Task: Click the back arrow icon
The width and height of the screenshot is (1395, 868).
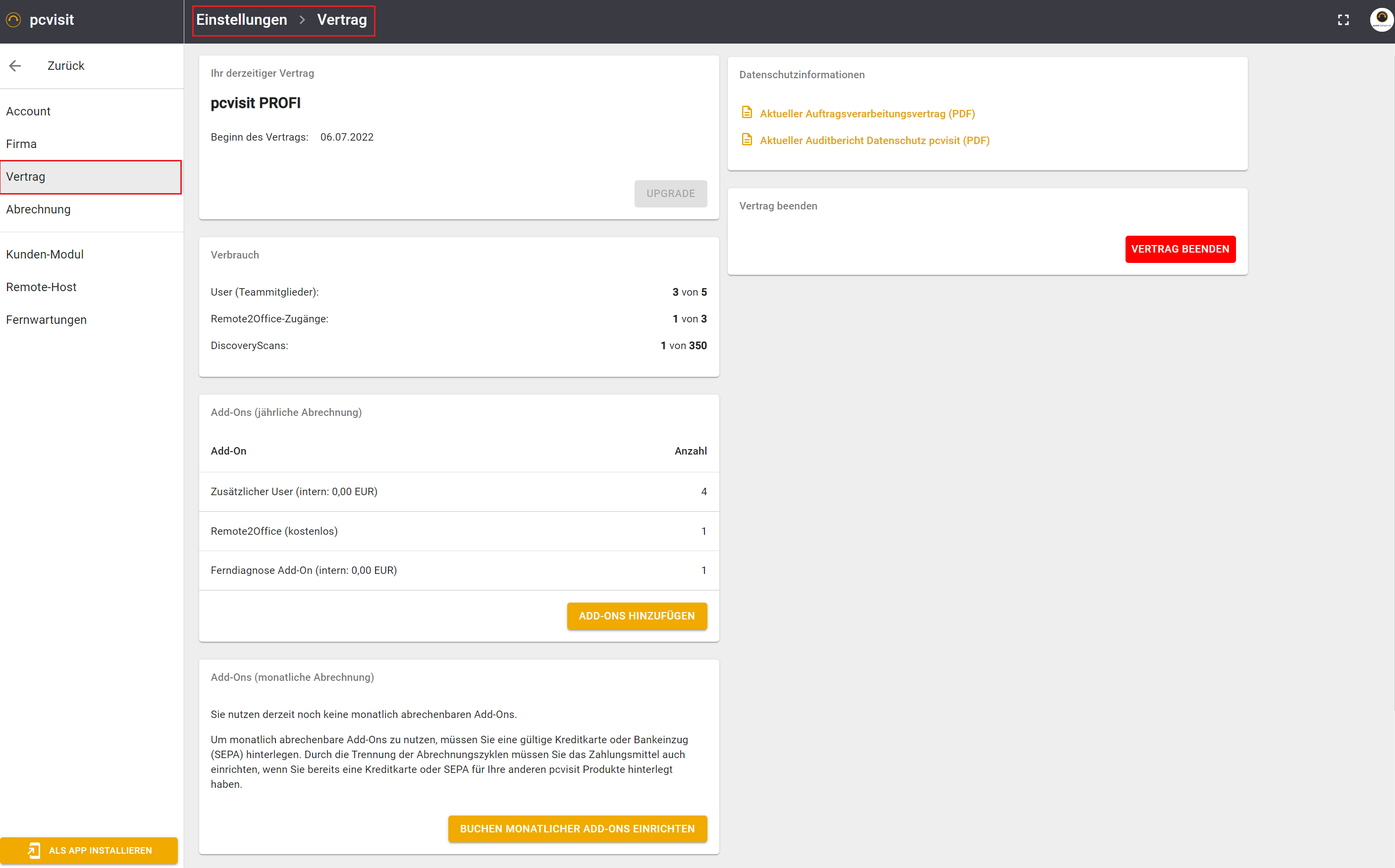Action: pyautogui.click(x=15, y=66)
